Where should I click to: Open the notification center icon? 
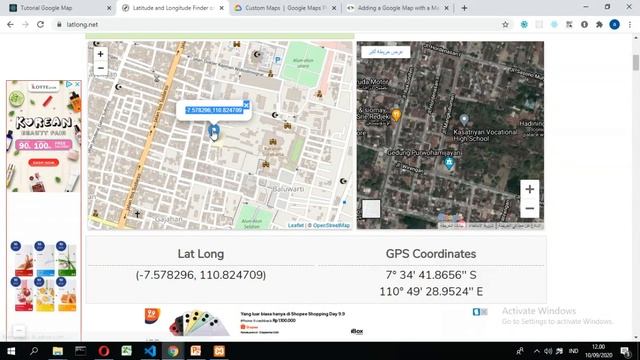pos(625,351)
